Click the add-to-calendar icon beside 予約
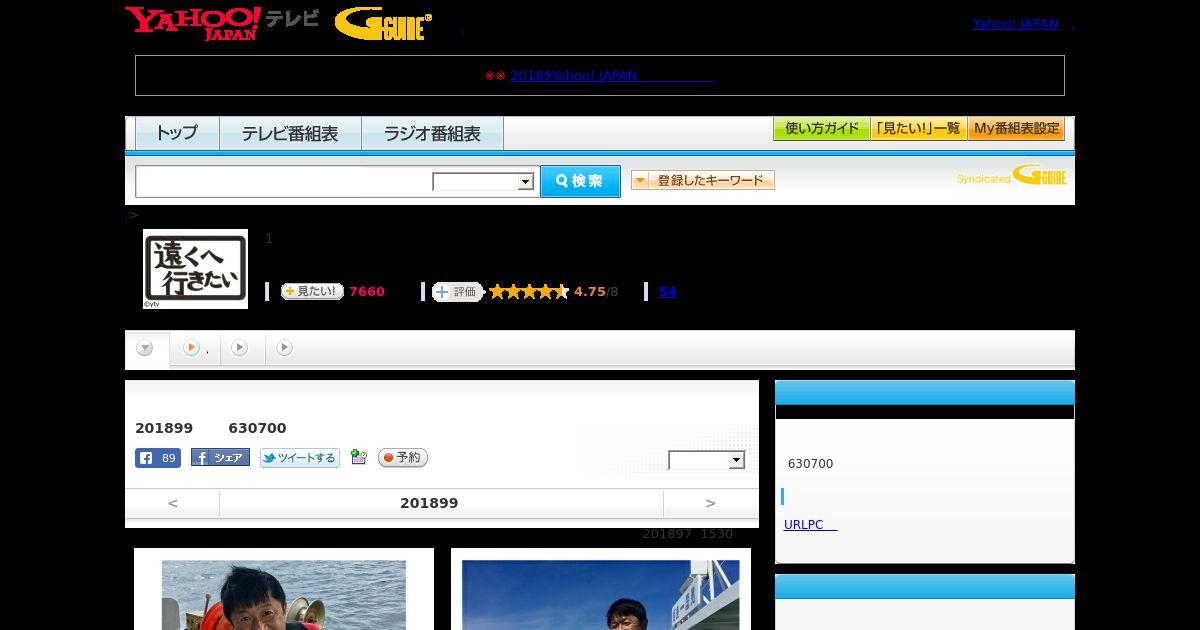 click(x=358, y=458)
